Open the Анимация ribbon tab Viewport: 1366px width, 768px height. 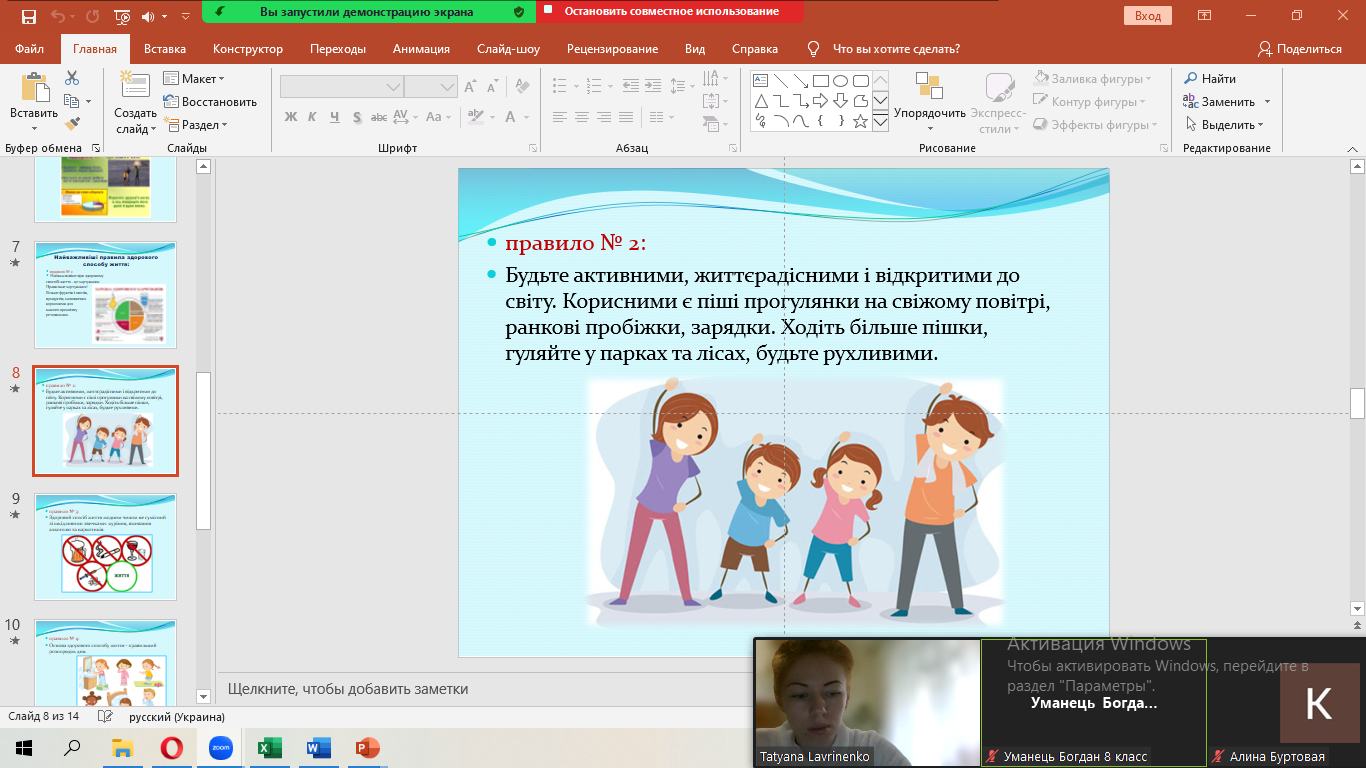point(421,49)
